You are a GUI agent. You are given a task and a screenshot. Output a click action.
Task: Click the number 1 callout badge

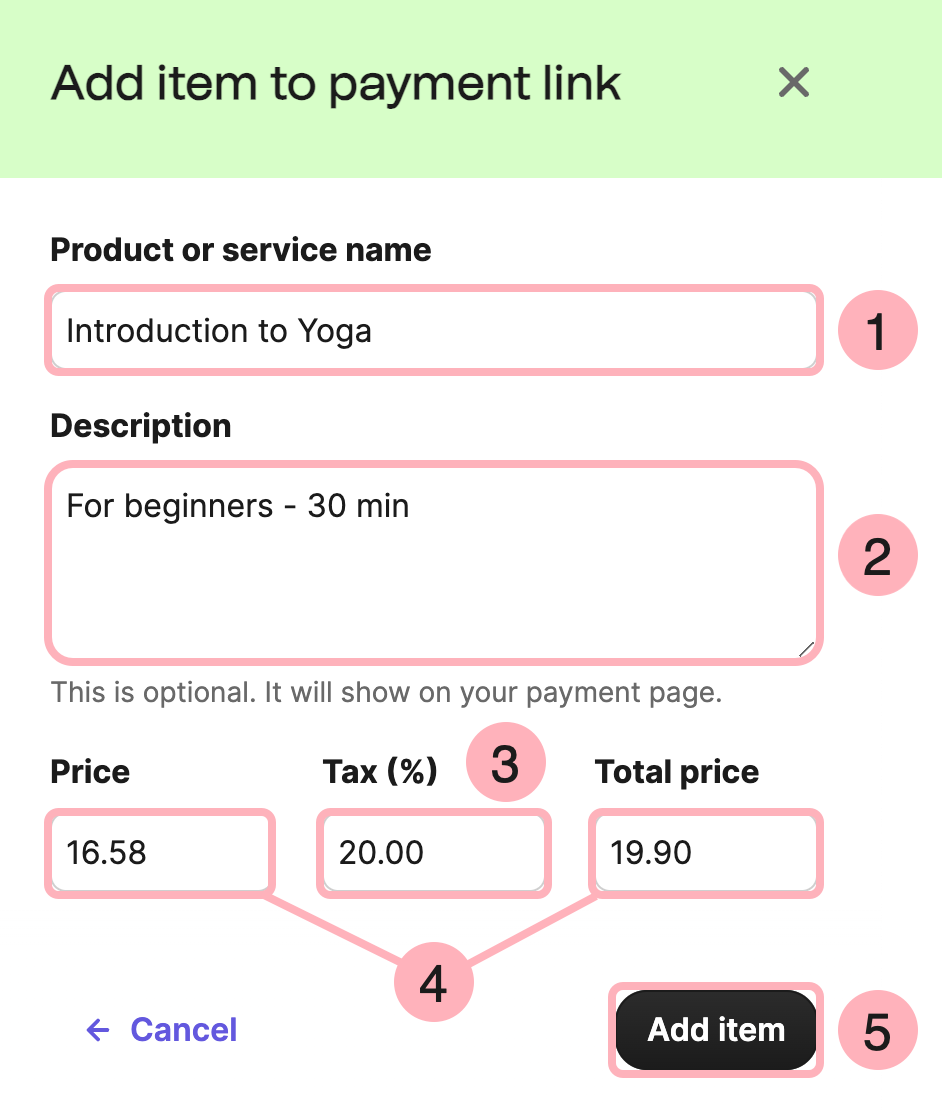[x=877, y=332]
